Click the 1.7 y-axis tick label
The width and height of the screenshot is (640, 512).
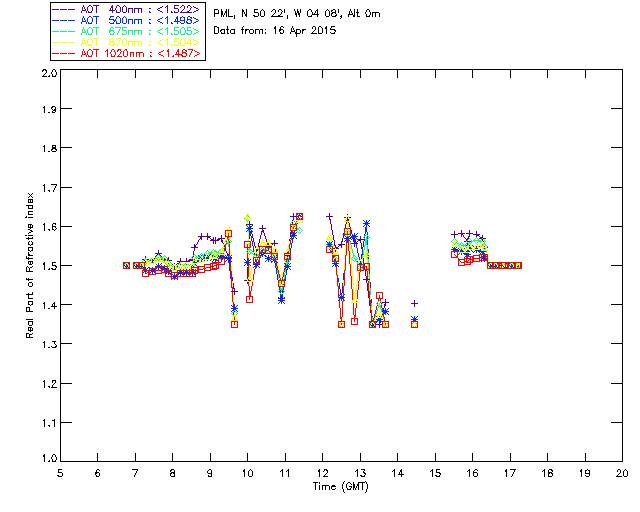49,188
